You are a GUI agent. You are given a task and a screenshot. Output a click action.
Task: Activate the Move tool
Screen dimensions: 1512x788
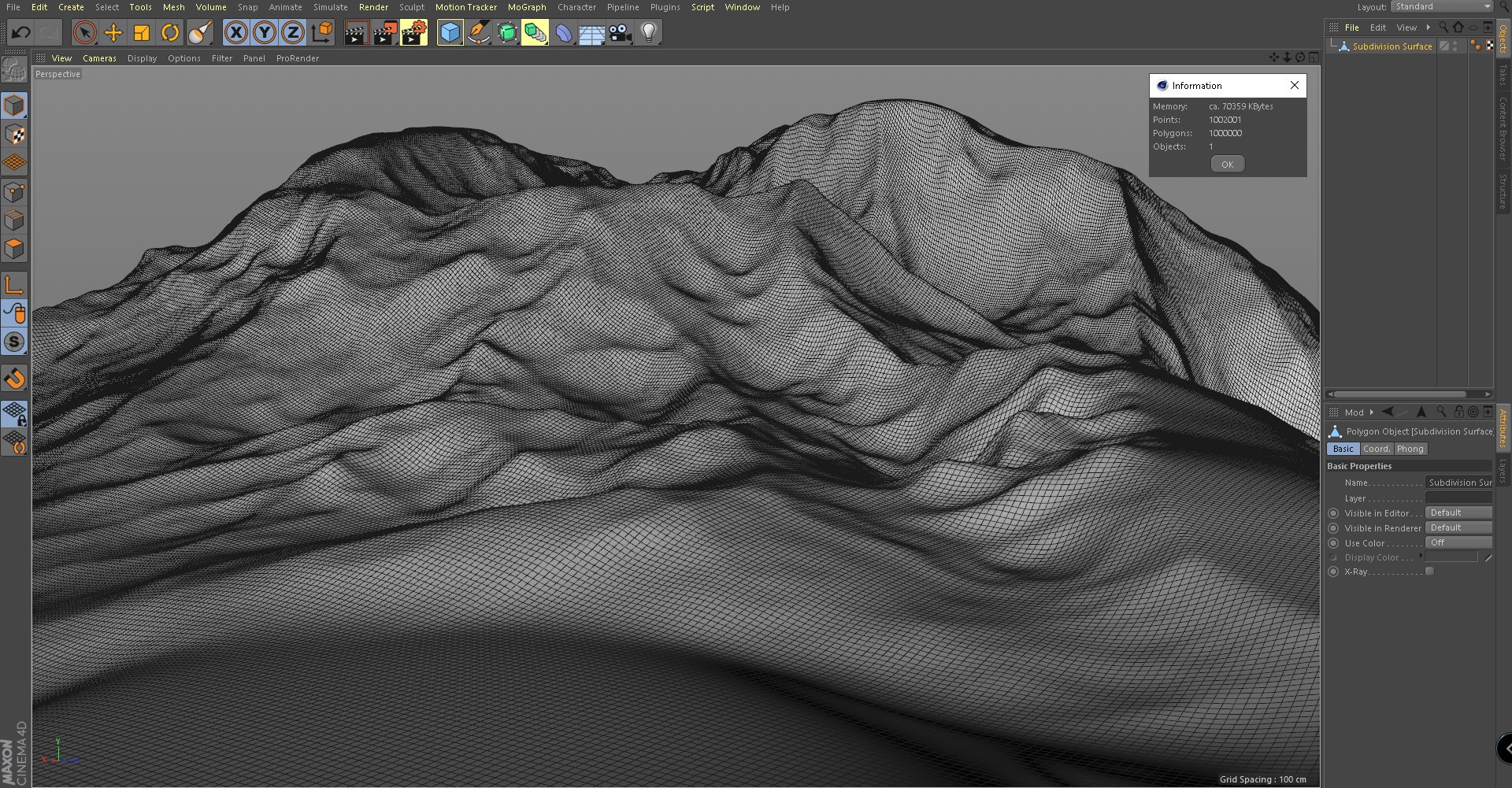coord(113,32)
